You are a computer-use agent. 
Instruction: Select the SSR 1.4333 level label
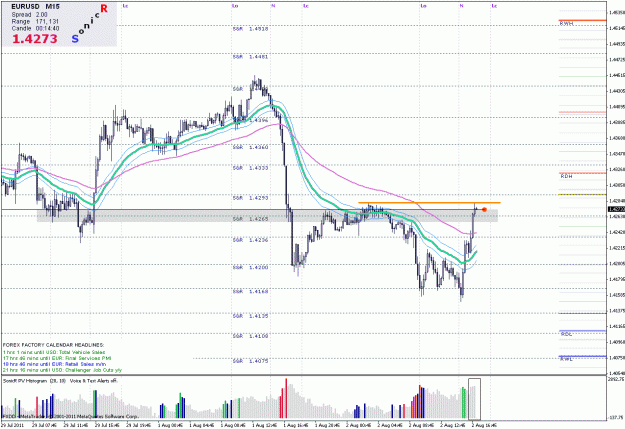coord(250,168)
